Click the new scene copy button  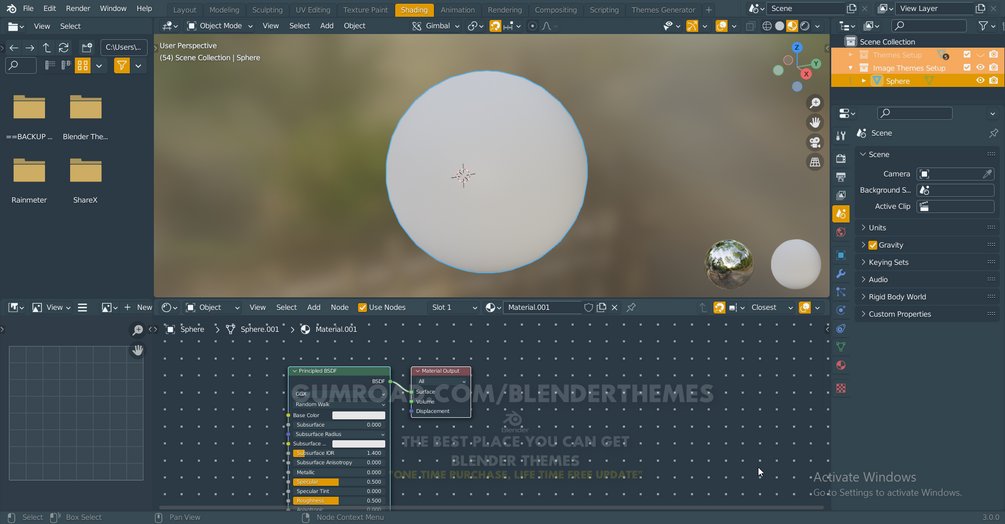851,8
